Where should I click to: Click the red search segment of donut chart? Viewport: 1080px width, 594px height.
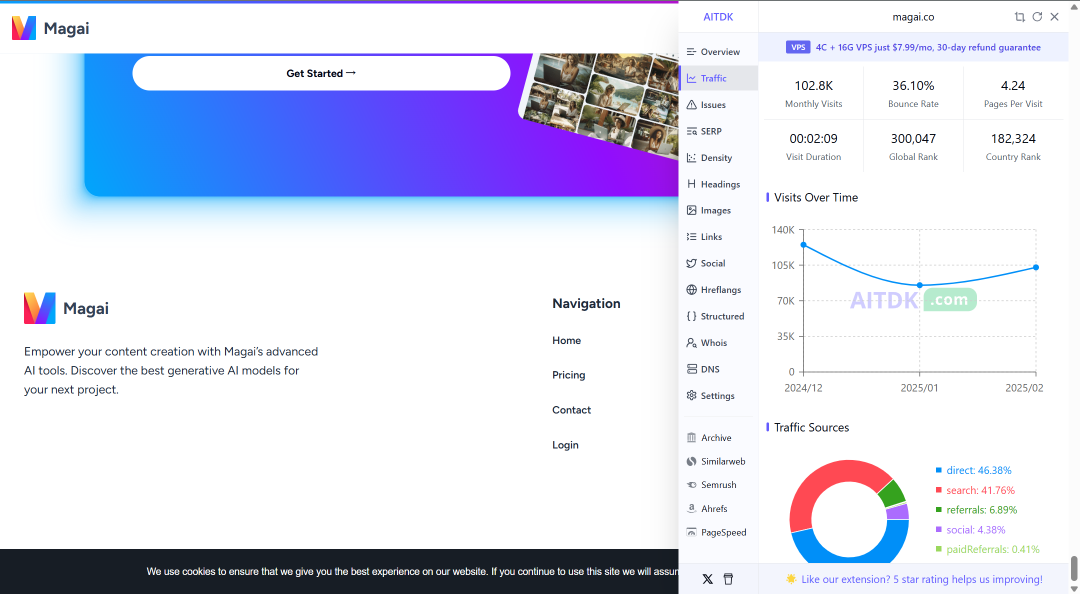click(827, 477)
